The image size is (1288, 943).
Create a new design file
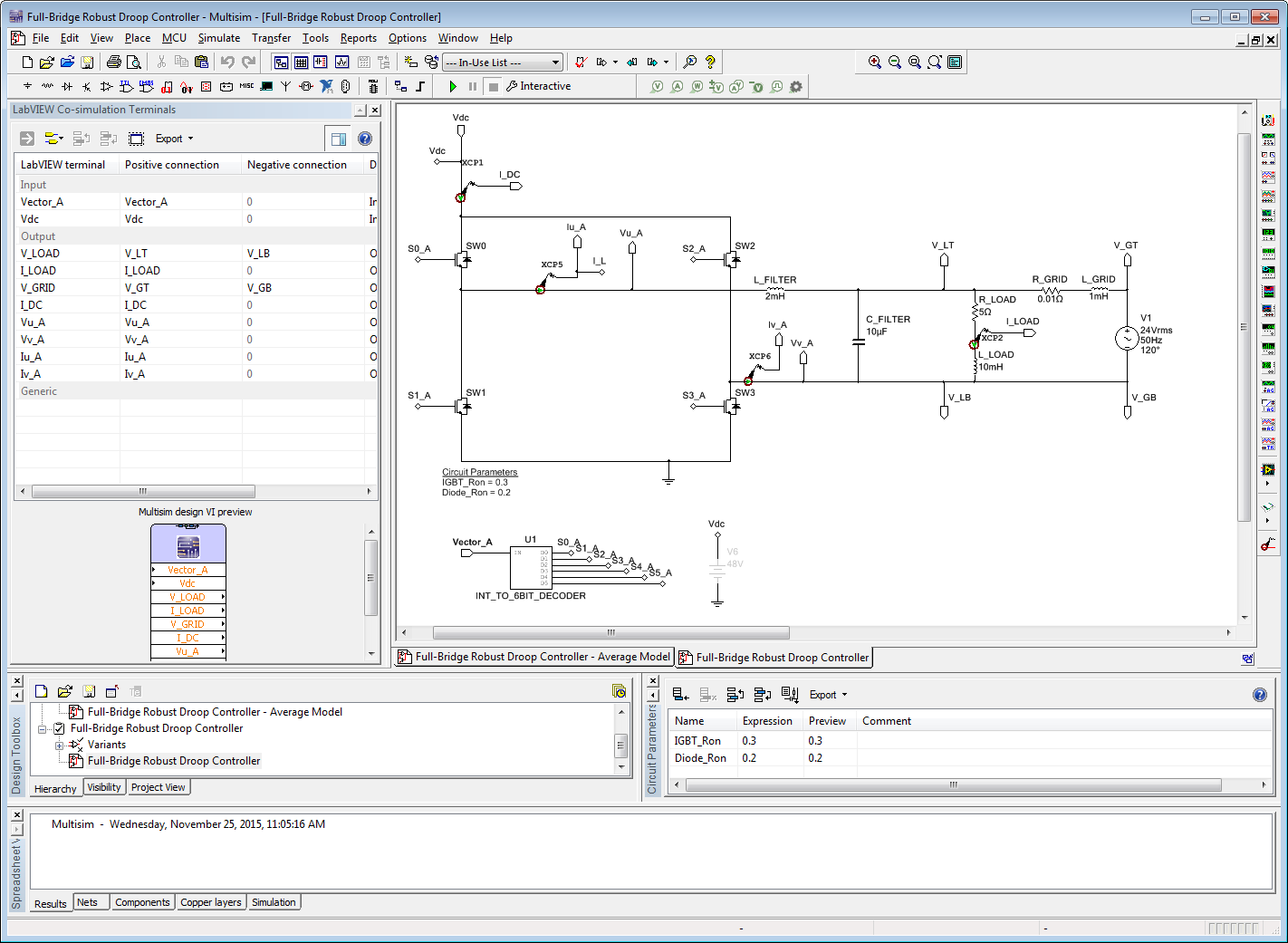[27, 63]
